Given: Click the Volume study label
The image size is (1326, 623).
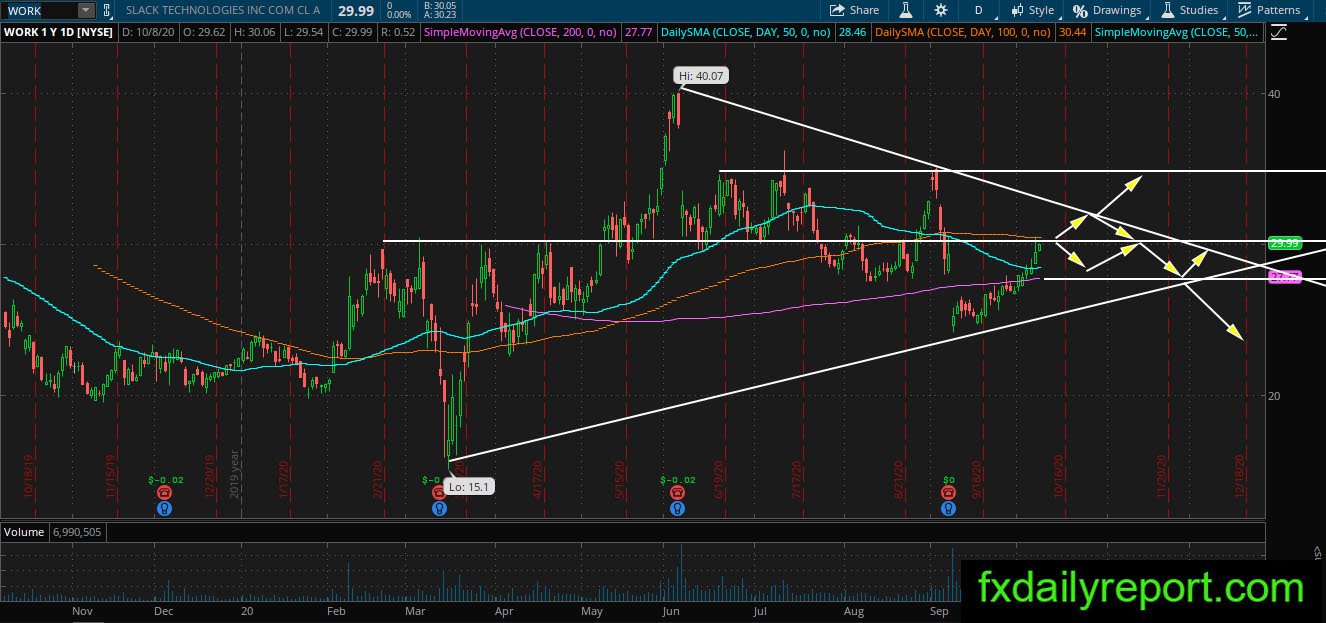Looking at the screenshot, I should [23, 532].
